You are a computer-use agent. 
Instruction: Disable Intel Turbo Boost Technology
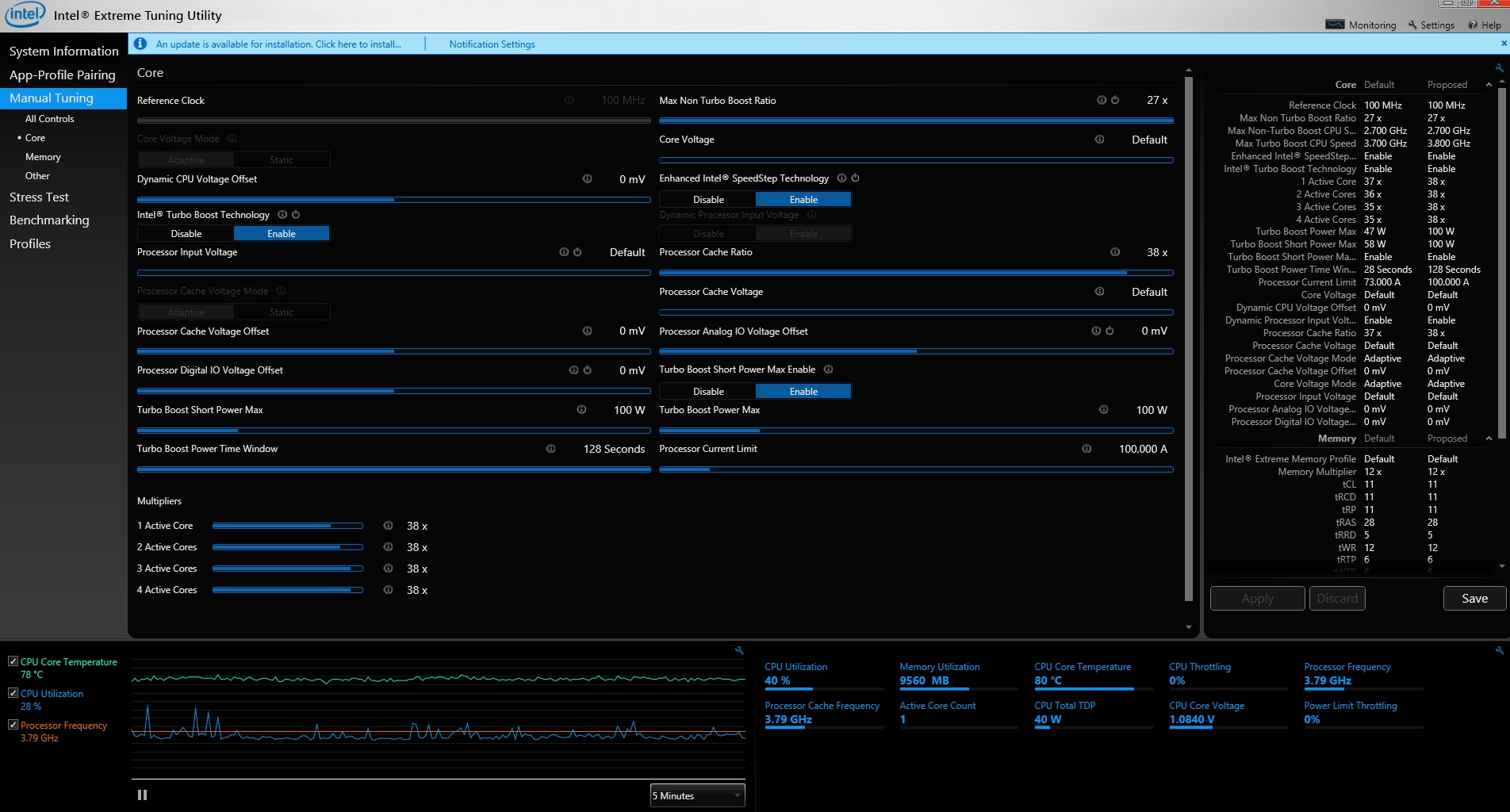click(186, 234)
